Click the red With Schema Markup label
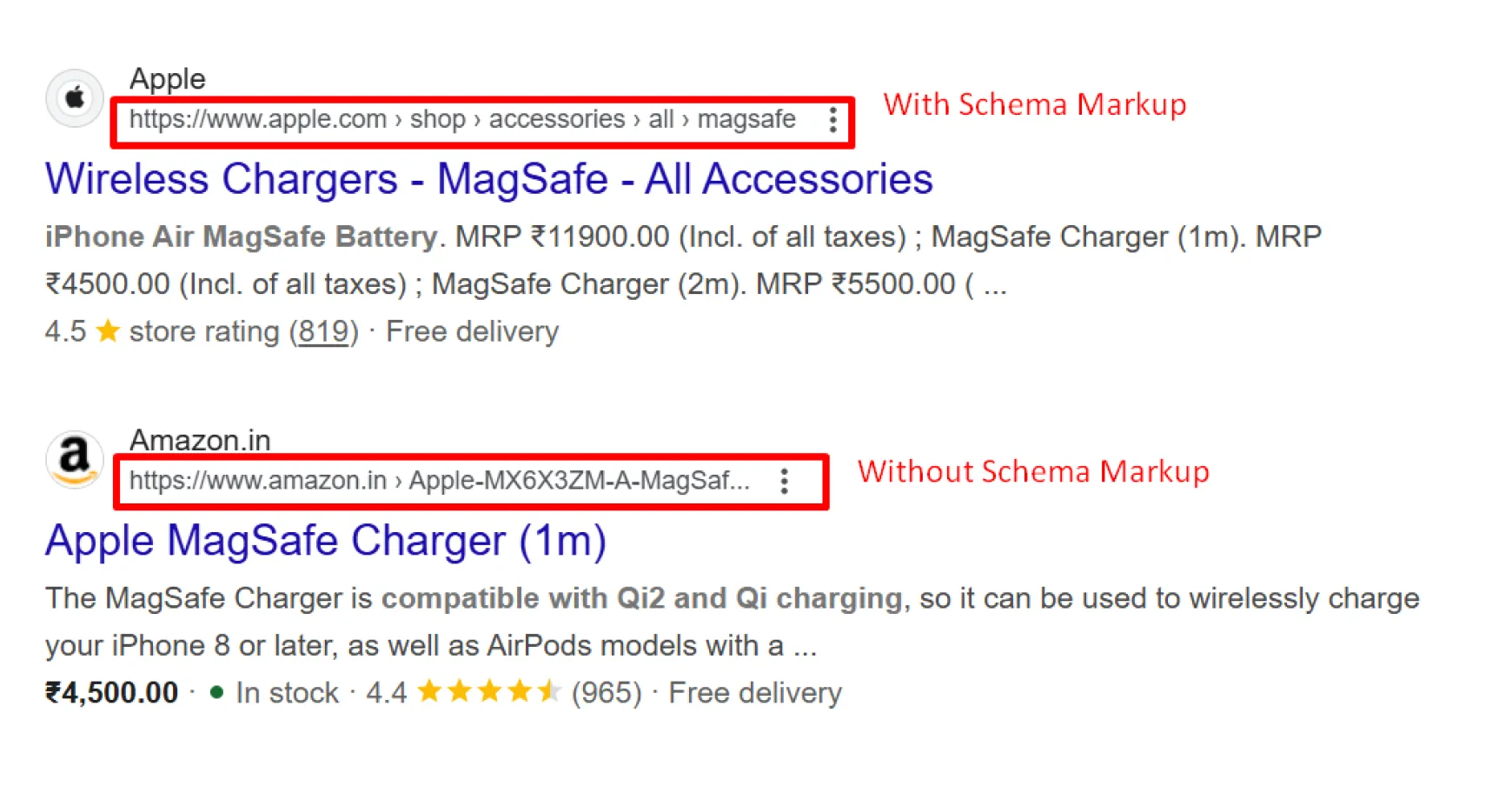 [x=1034, y=104]
